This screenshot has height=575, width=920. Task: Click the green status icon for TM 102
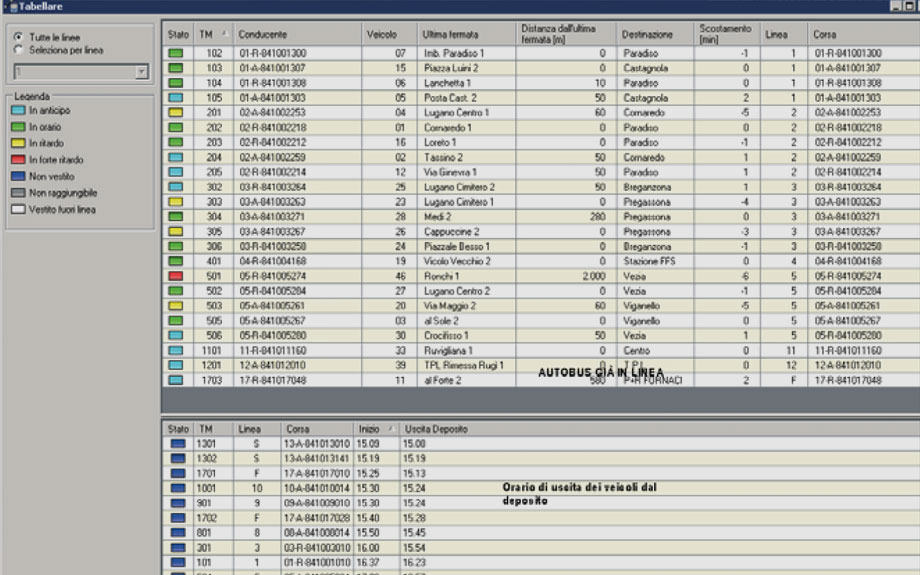tap(175, 52)
